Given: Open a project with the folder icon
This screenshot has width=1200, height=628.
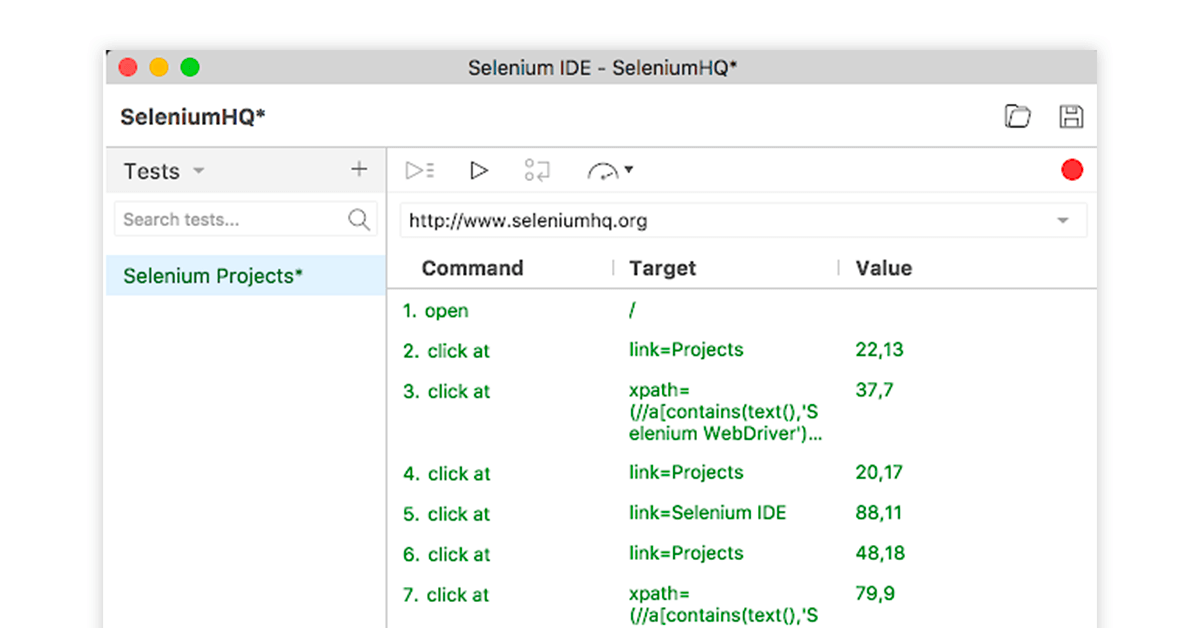Looking at the screenshot, I should 1017,117.
